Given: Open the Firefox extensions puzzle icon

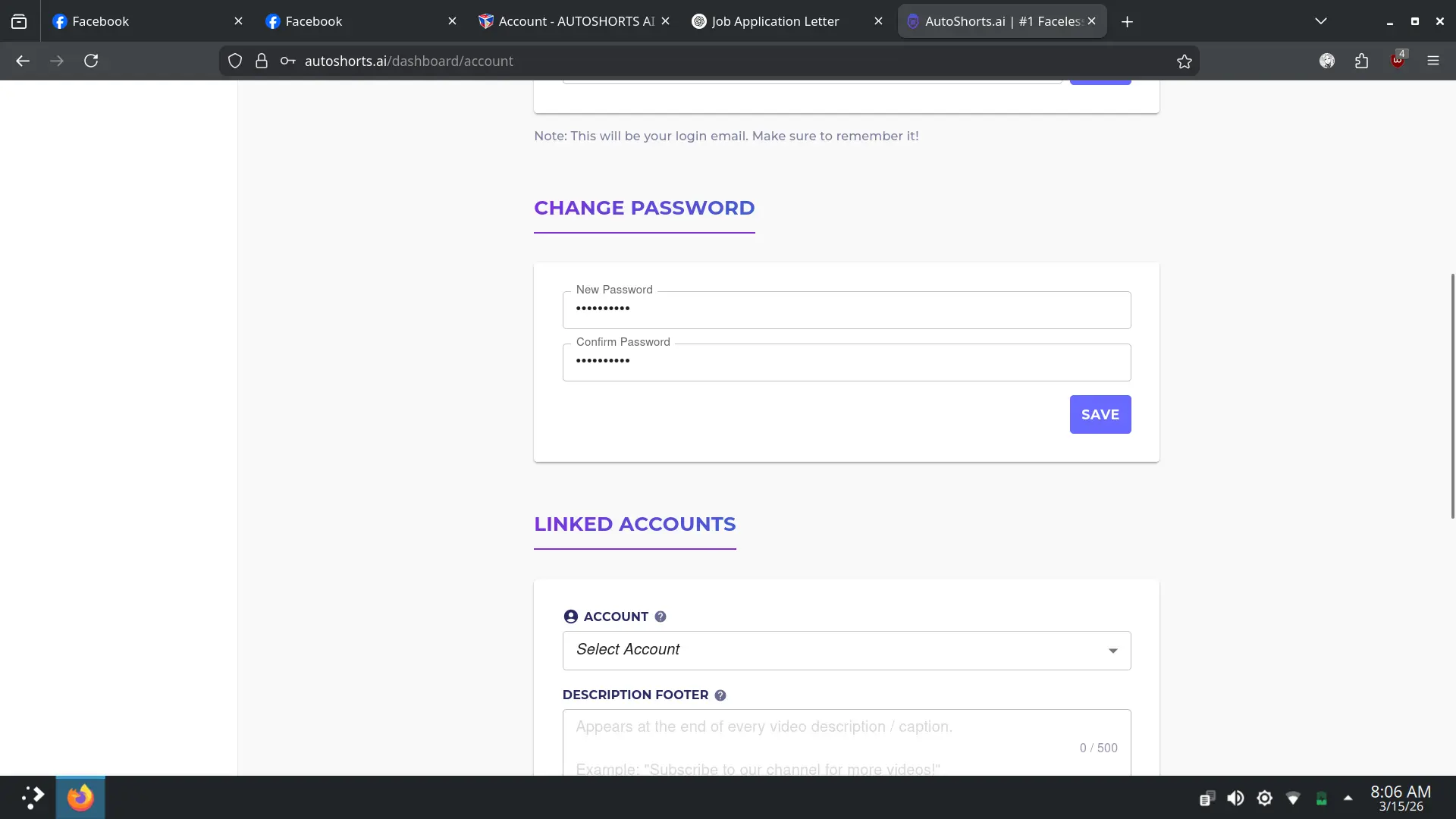Looking at the screenshot, I should [1362, 61].
